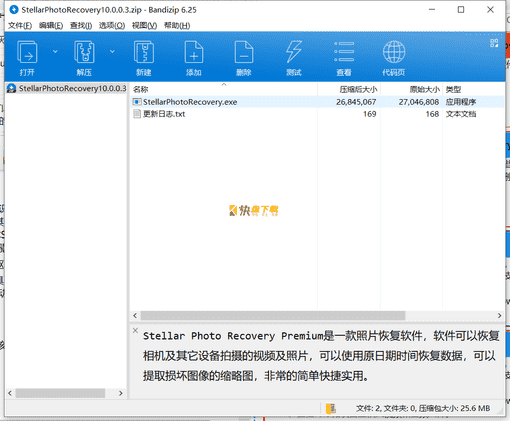Click the status bar file count text
Screen dimensions: 510x421
423,408
